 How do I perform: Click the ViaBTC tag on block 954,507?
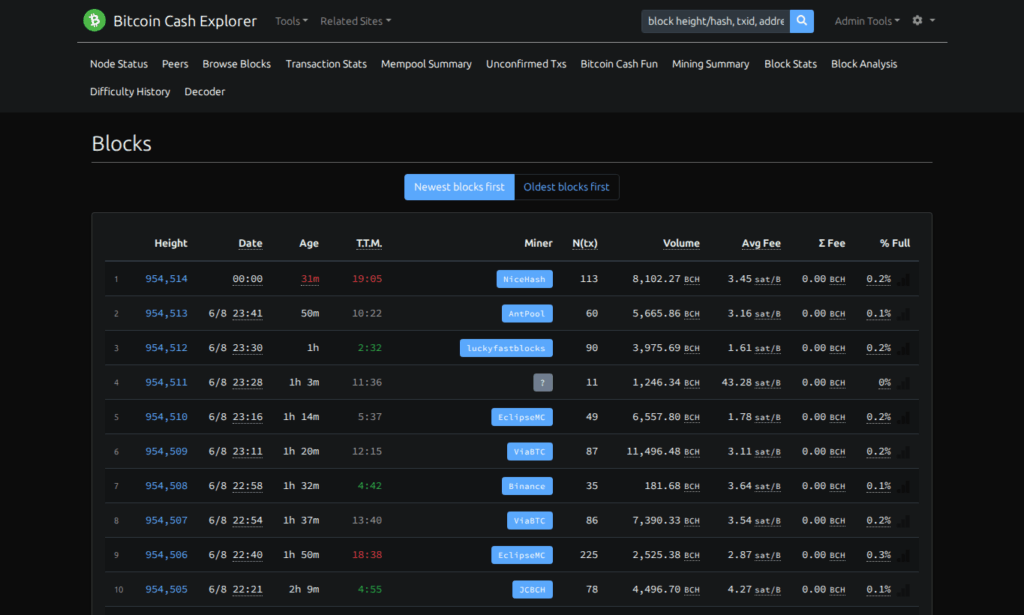pyautogui.click(x=530, y=520)
